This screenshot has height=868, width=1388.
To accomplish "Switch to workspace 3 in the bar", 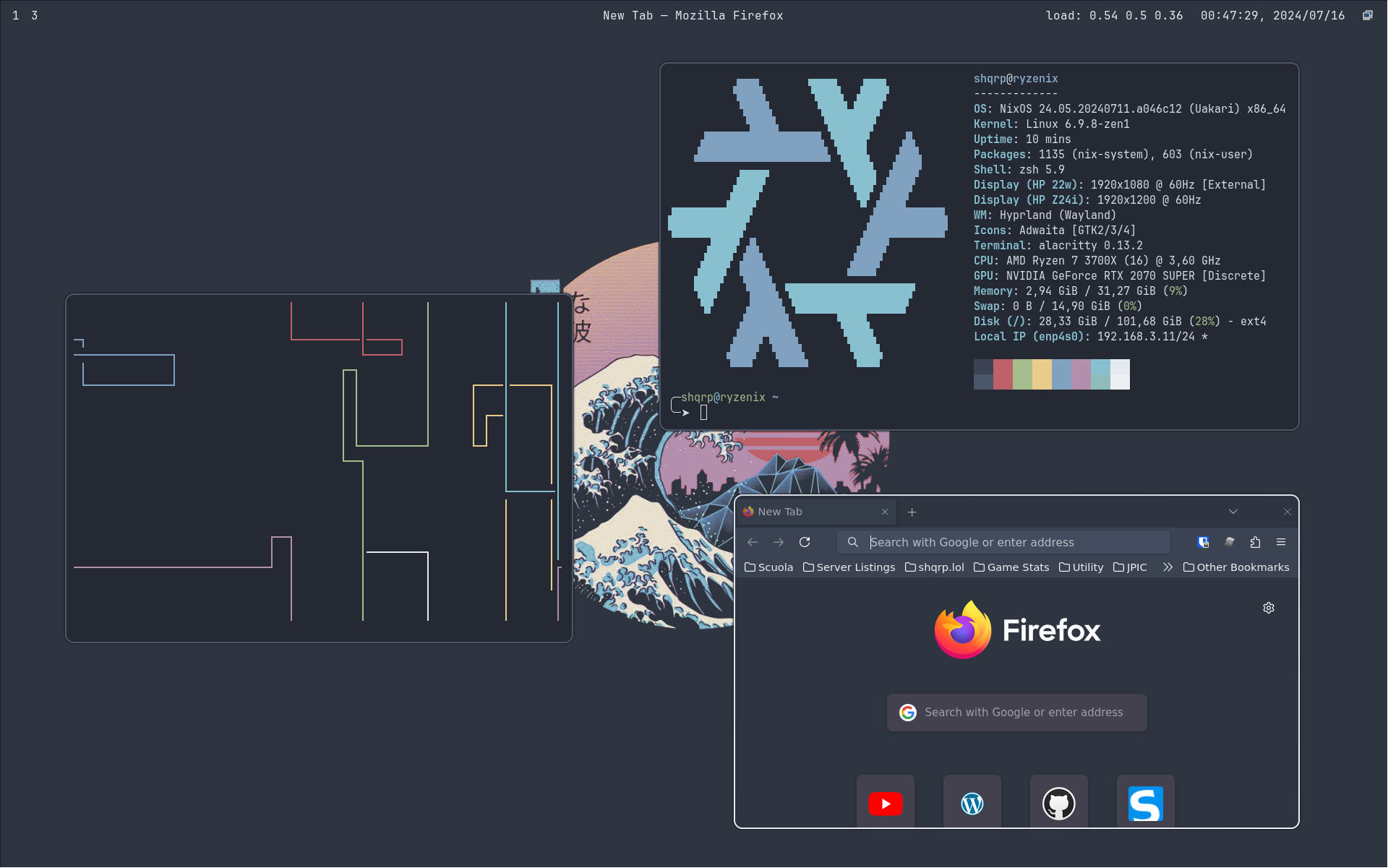I will [34, 15].
